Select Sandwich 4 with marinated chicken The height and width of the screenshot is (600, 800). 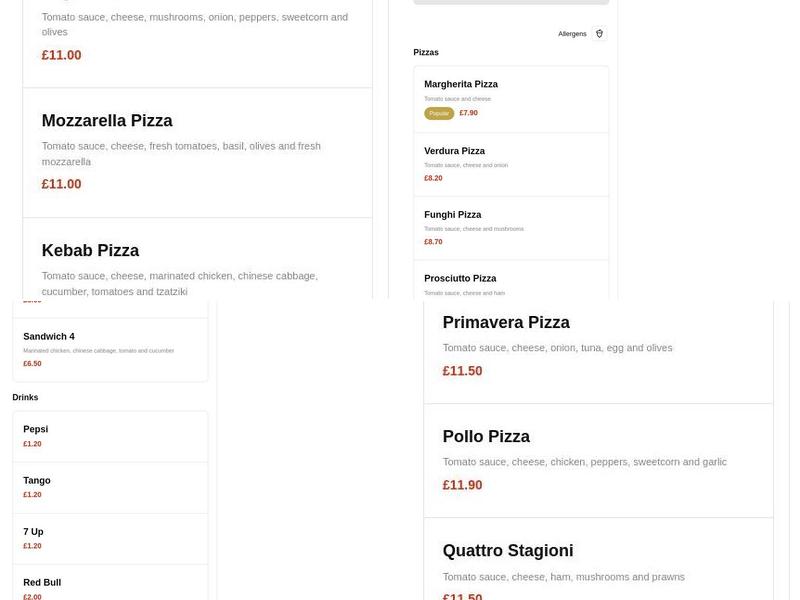tap(110, 349)
